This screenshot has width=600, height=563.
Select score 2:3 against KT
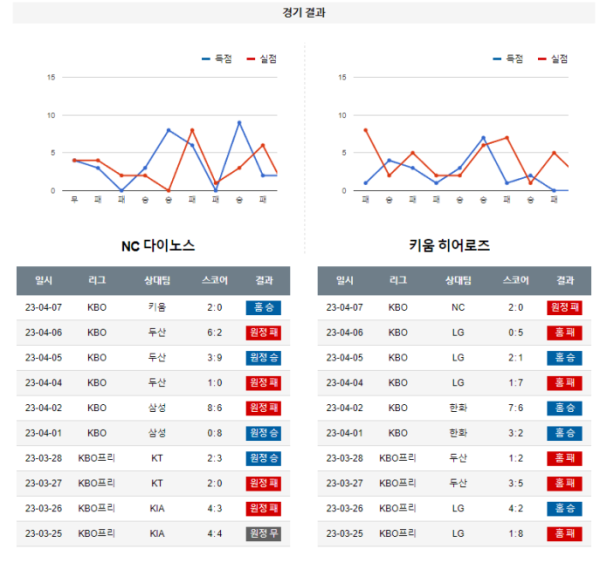pos(215,458)
